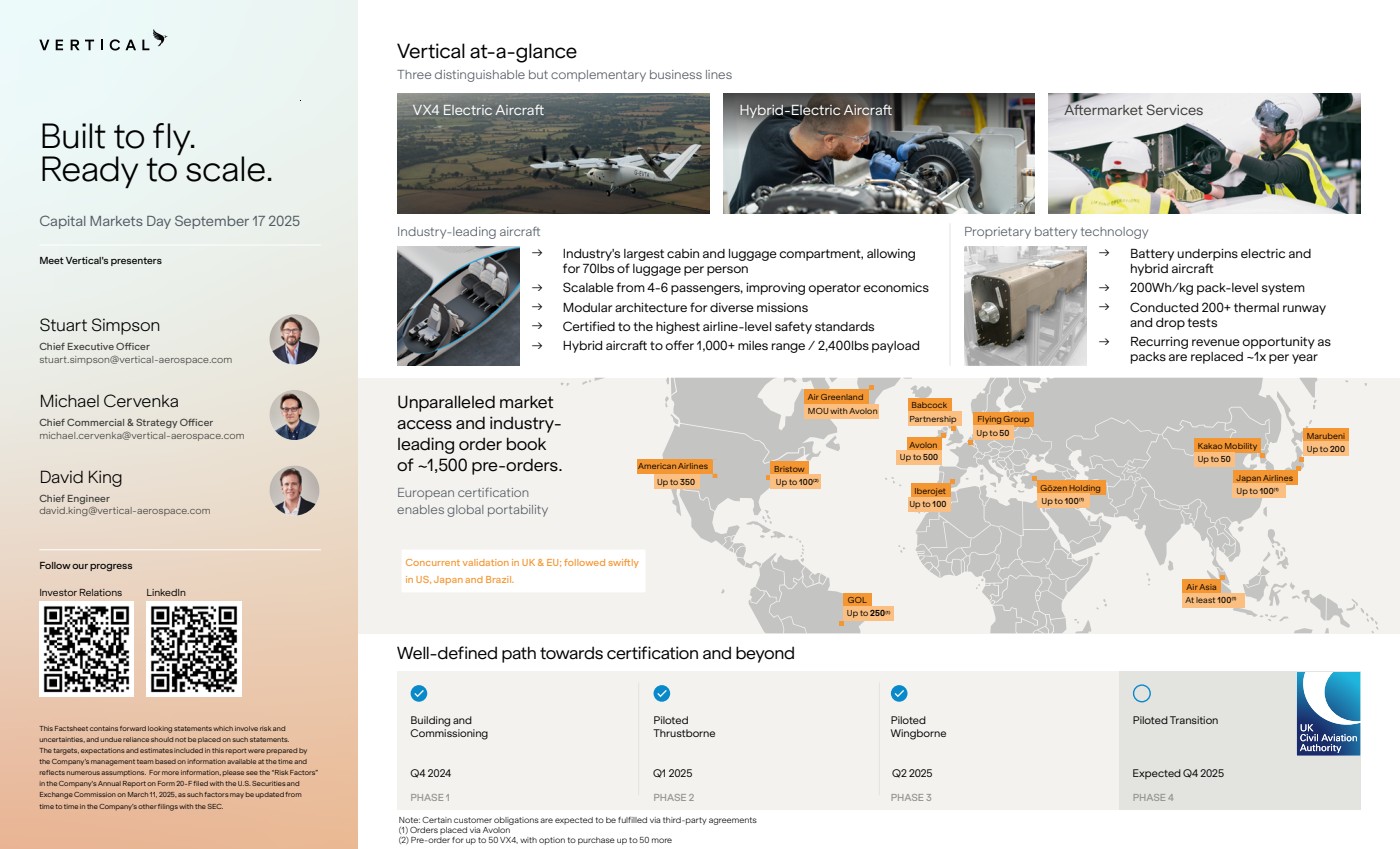This screenshot has width=1400, height=849.
Task: Select the Aftermarket Services image
Action: click(1204, 153)
